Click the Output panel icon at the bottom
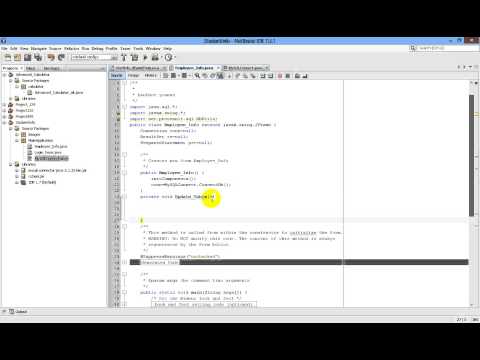This screenshot has width=480, height=360. [12, 311]
